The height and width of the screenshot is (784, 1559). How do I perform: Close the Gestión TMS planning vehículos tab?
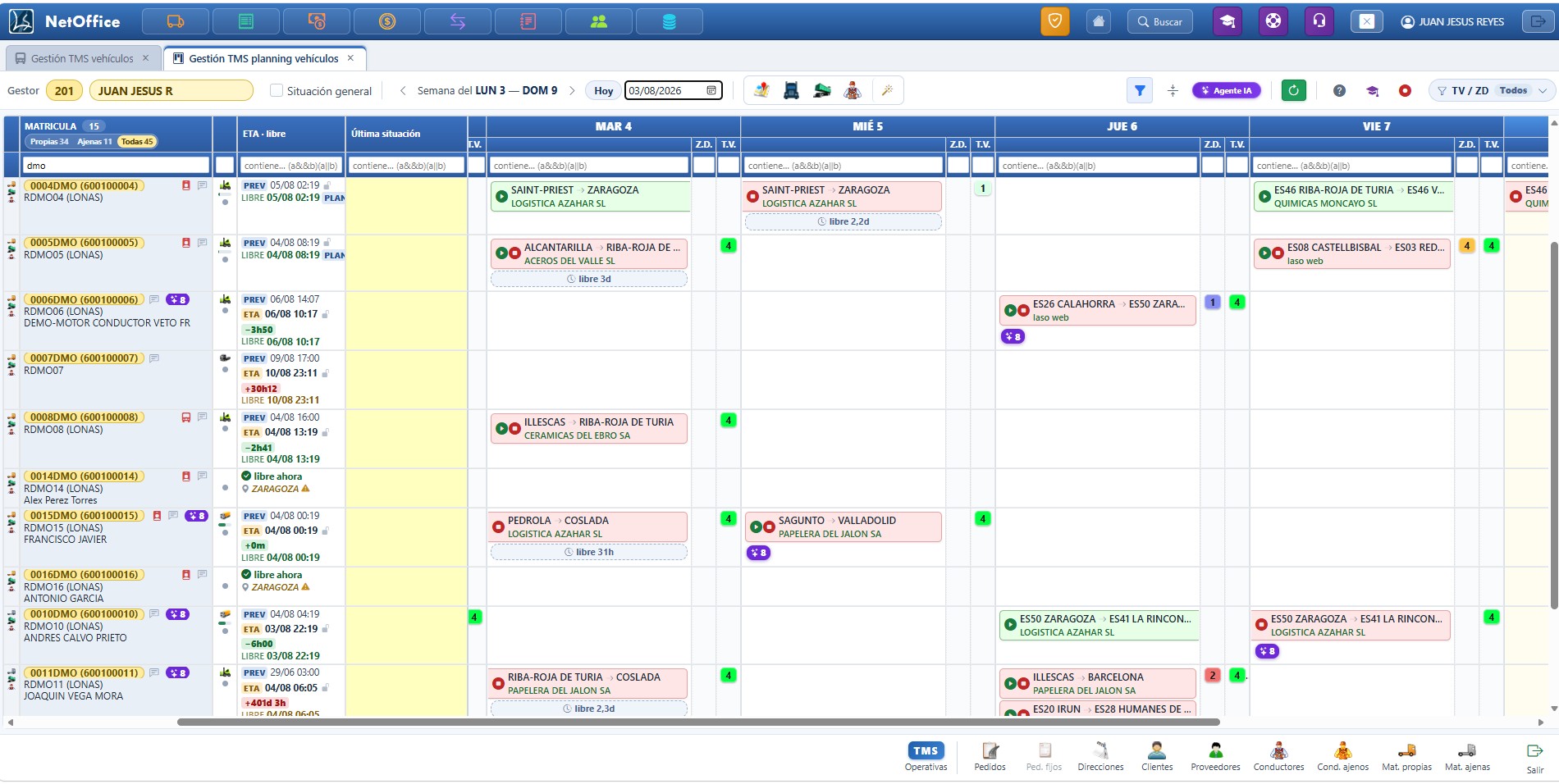[350, 58]
